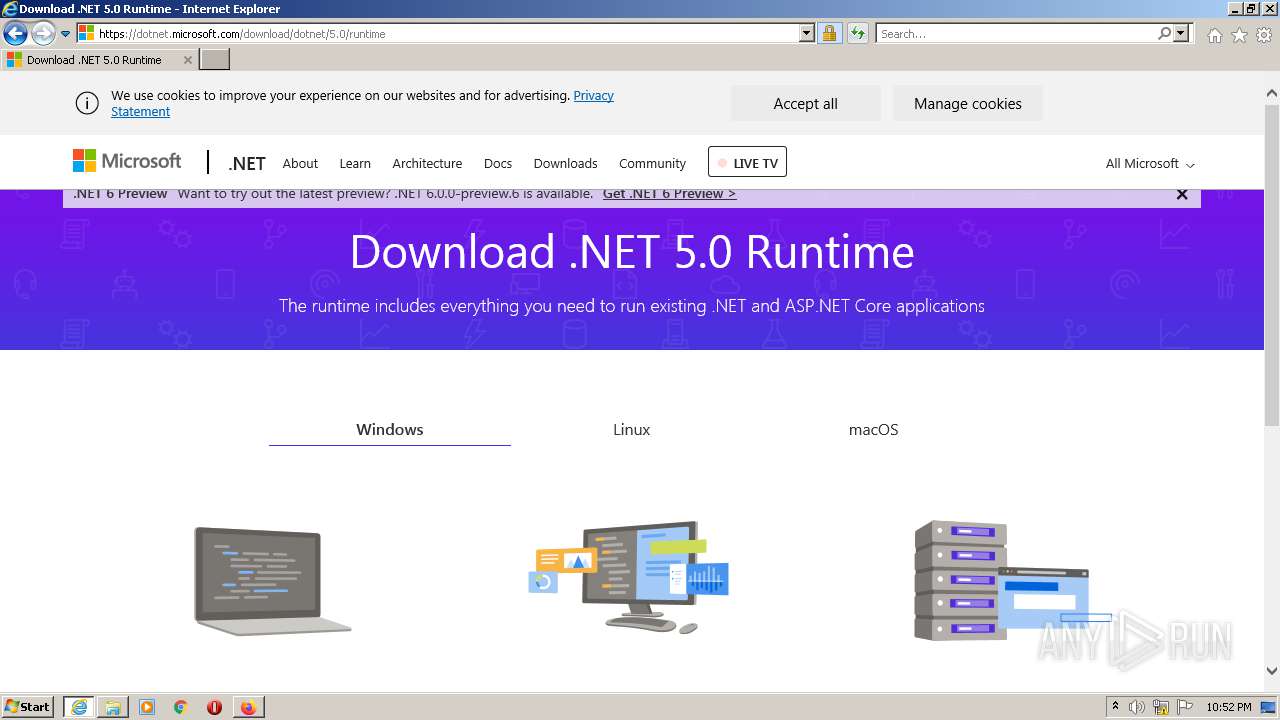
Task: Click the LIVE TV button
Action: click(747, 162)
